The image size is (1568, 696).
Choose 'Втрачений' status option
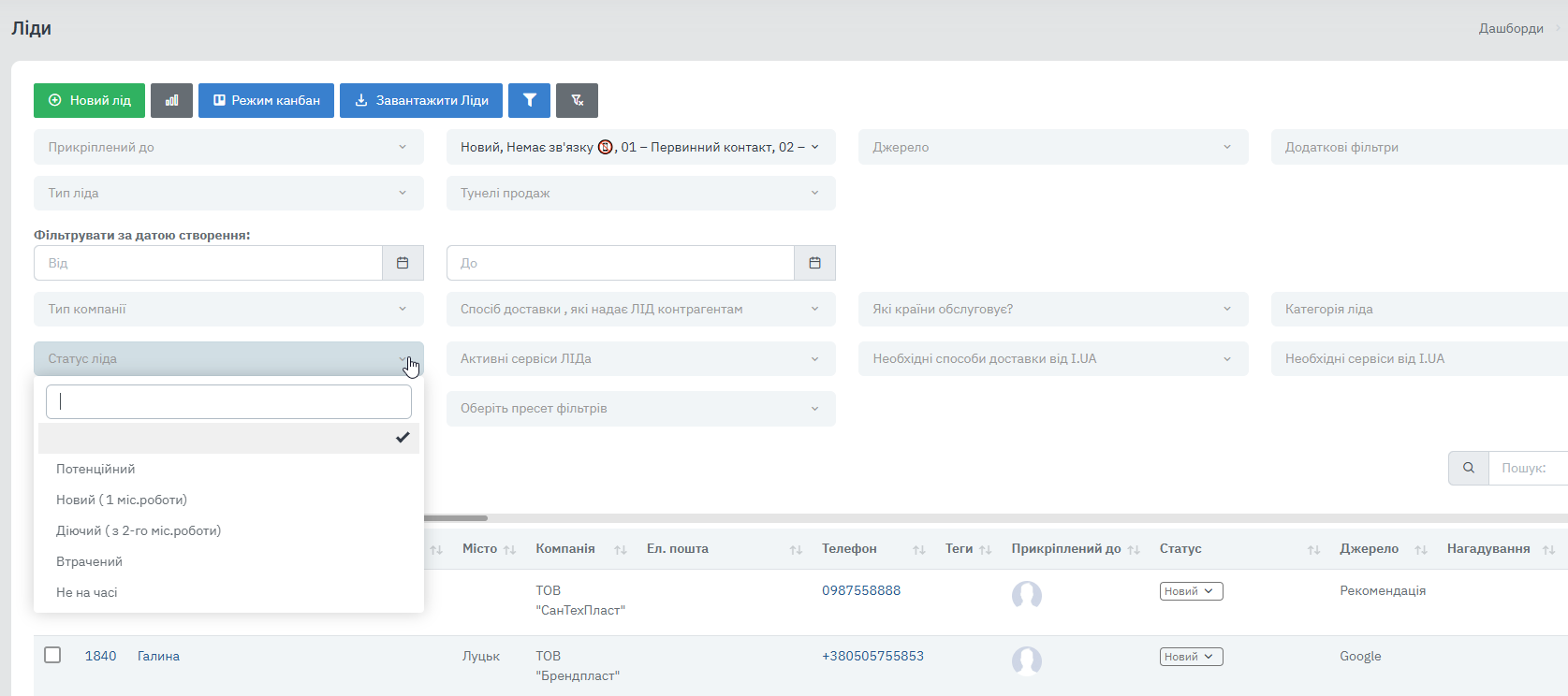tap(228, 561)
